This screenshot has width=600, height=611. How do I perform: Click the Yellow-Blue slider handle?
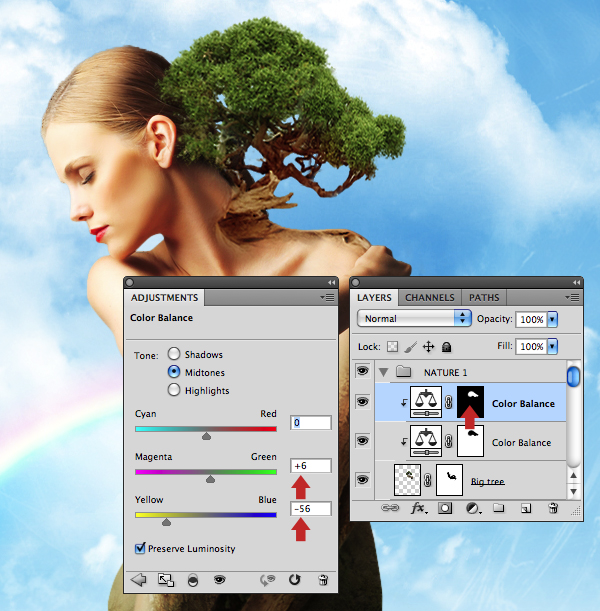(166, 521)
